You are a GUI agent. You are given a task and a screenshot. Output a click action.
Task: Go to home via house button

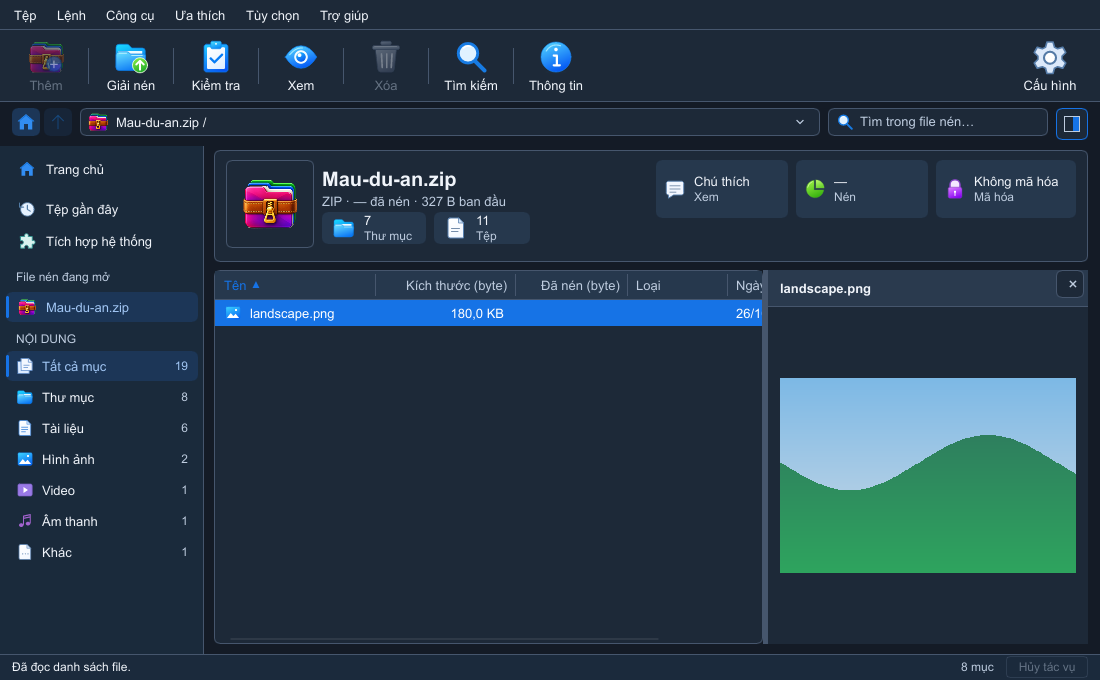pos(26,123)
